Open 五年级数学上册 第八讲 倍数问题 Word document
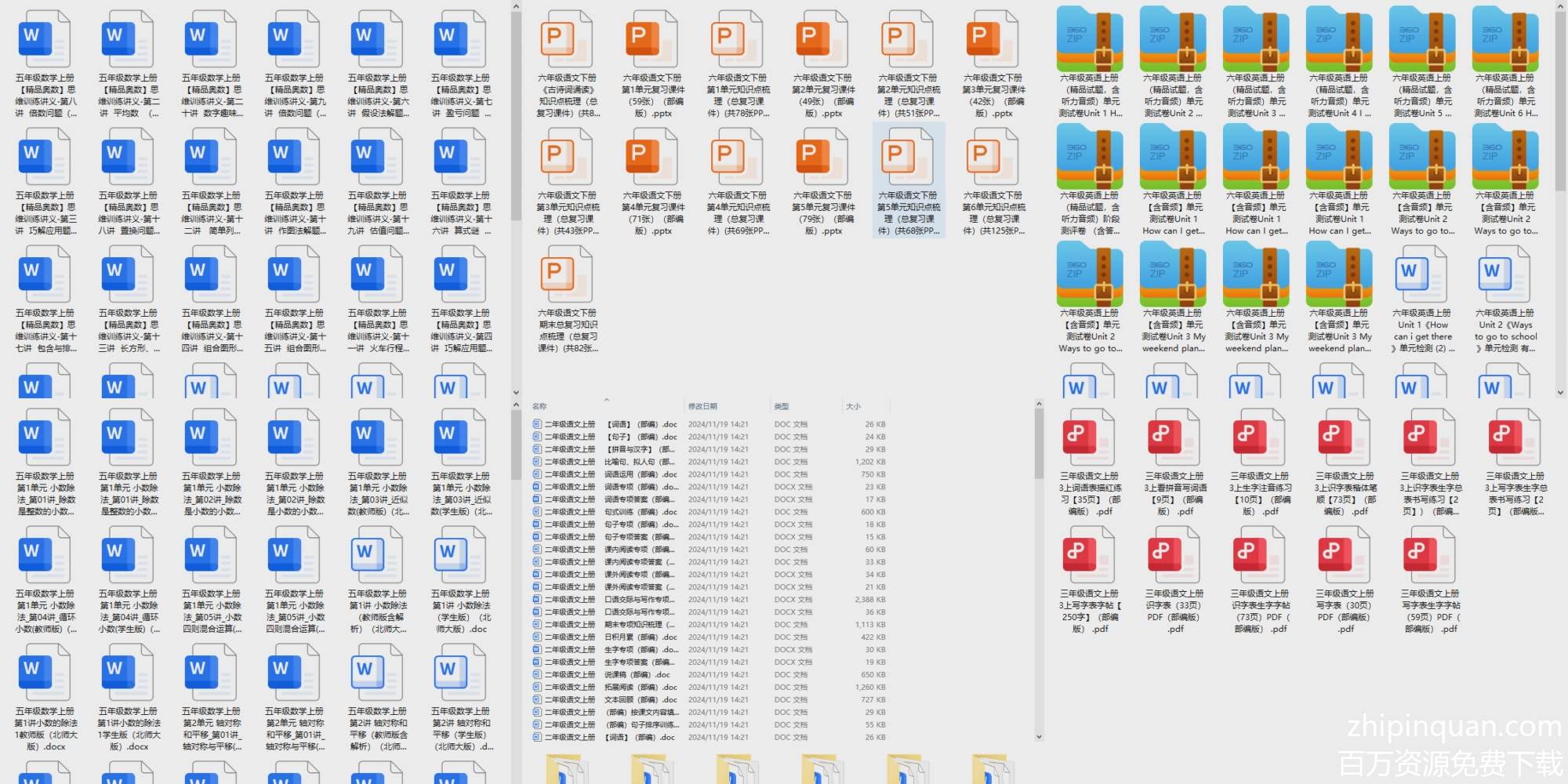This screenshot has height=784, width=1568. click(45, 41)
